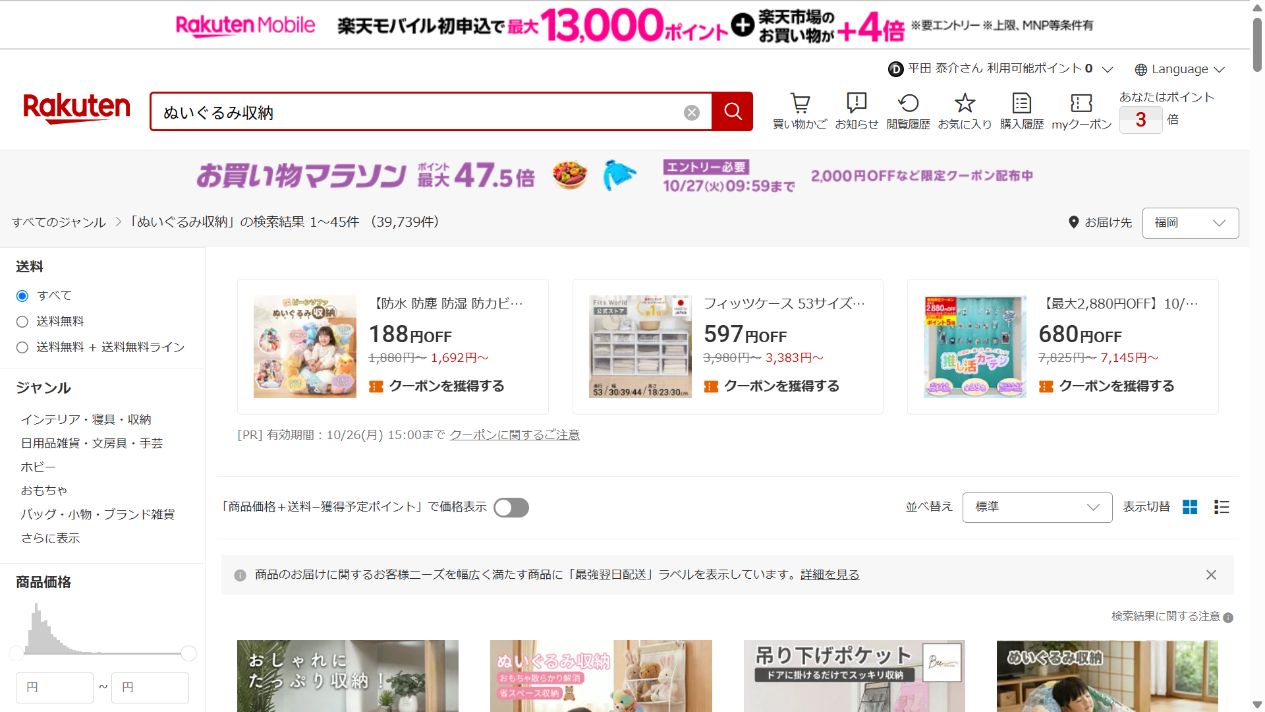The width and height of the screenshot is (1265, 712).
Task: Select genre おもちゃ
Action: coord(44,491)
